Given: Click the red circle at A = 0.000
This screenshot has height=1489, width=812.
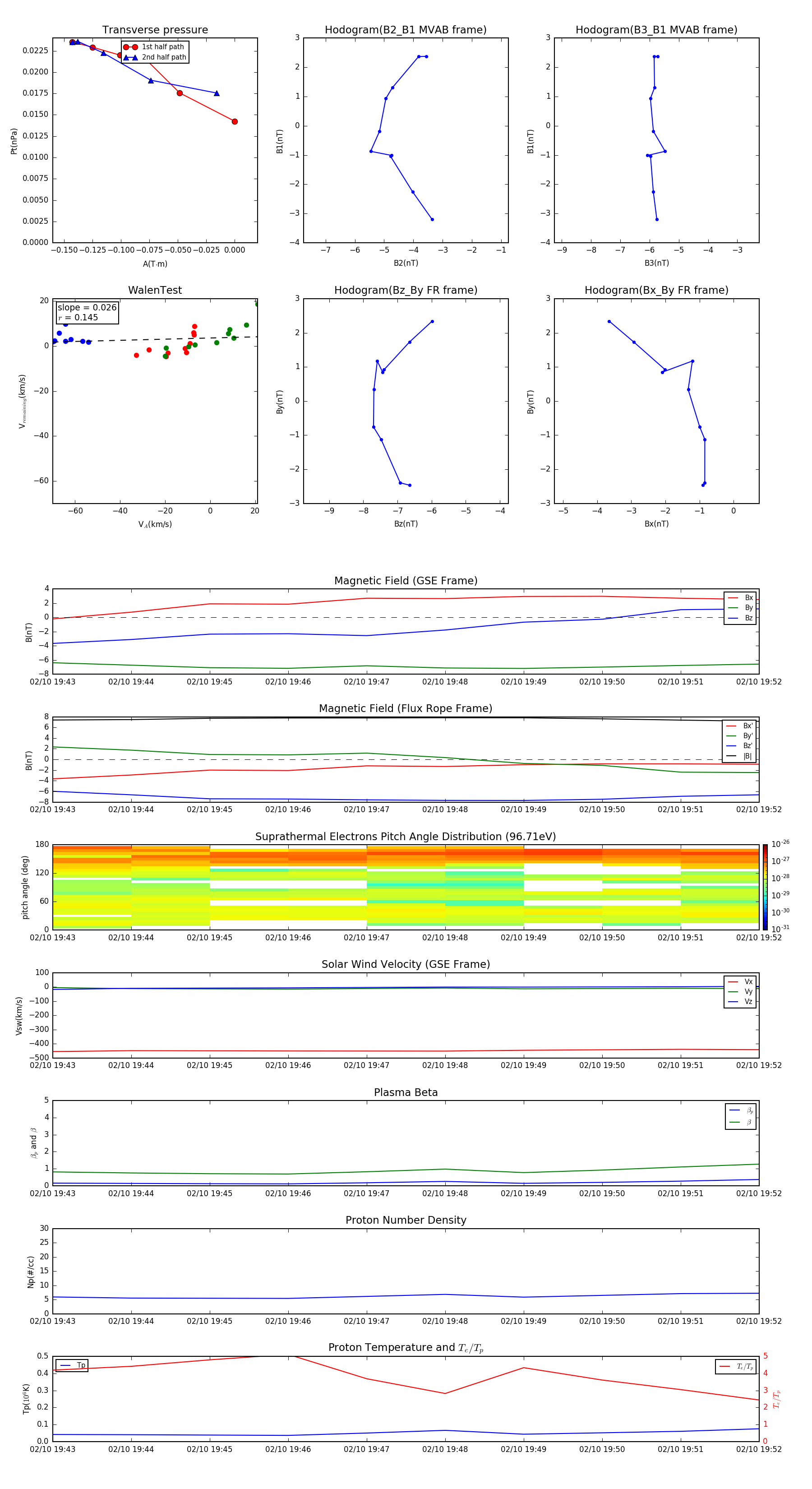Looking at the screenshot, I should click(234, 121).
